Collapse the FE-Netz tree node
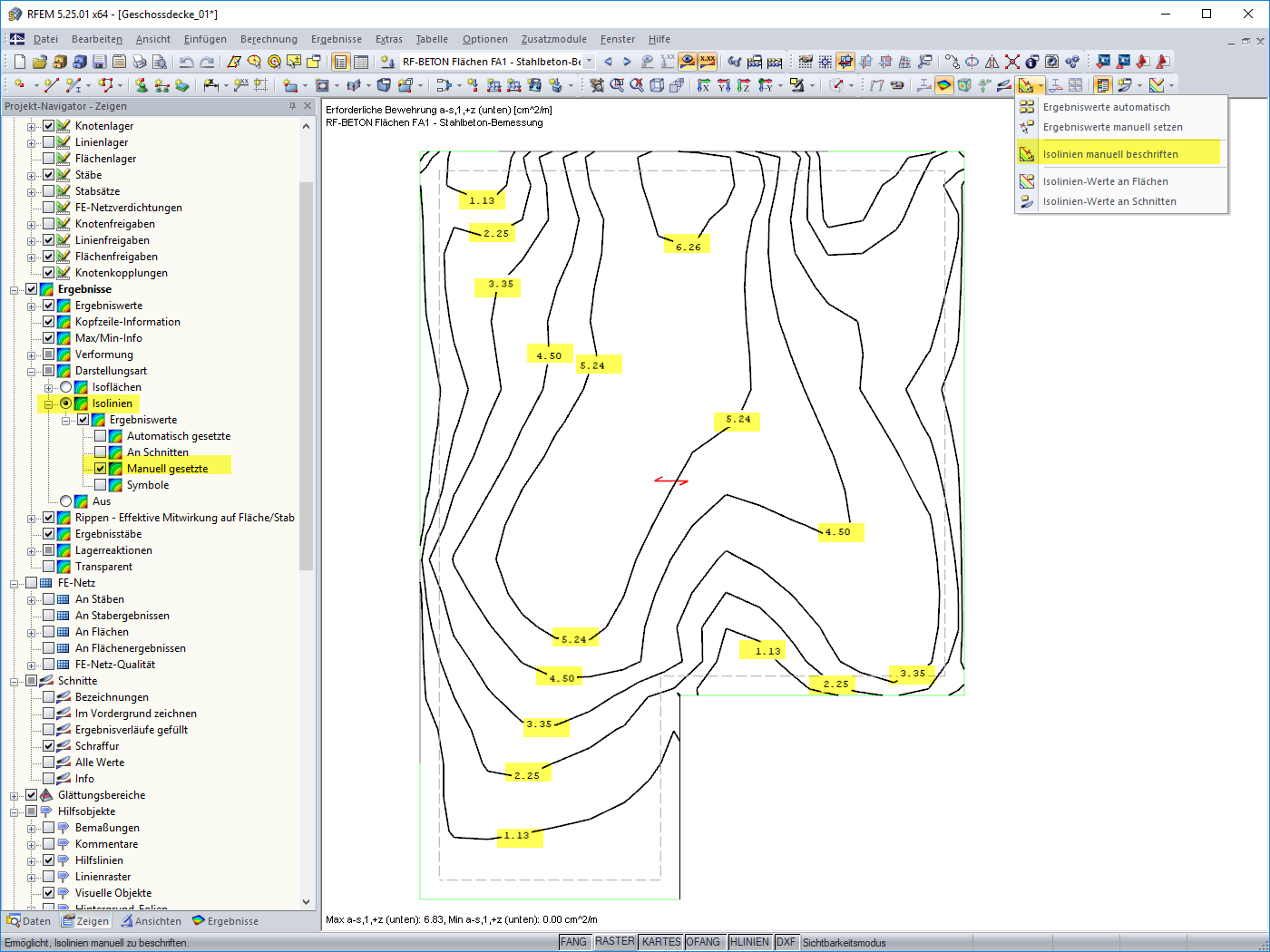1270x952 pixels. (15, 584)
